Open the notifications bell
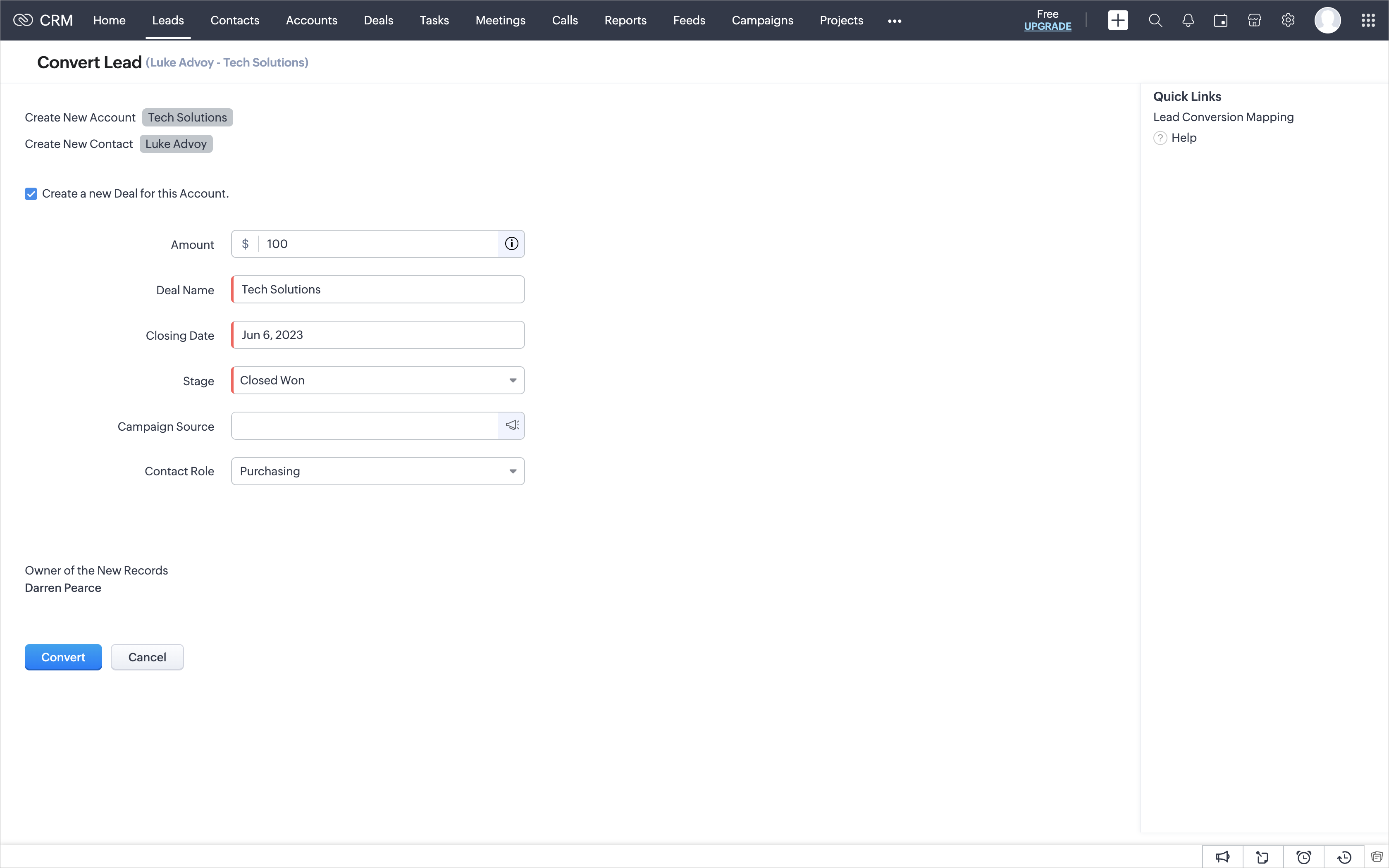The height and width of the screenshot is (868, 1389). tap(1188, 21)
